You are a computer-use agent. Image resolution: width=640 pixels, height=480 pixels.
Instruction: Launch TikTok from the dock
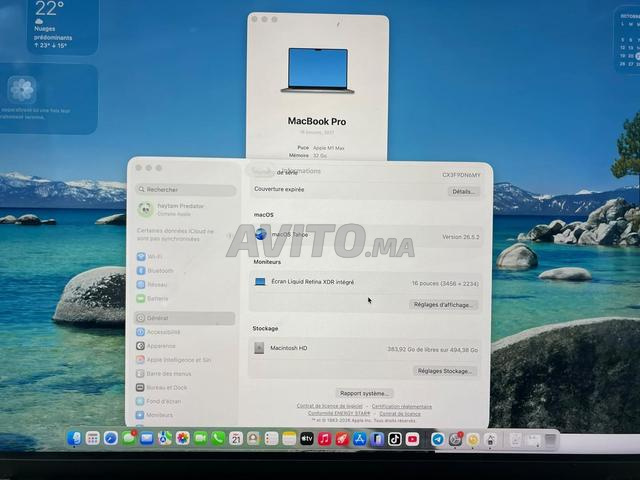395,439
